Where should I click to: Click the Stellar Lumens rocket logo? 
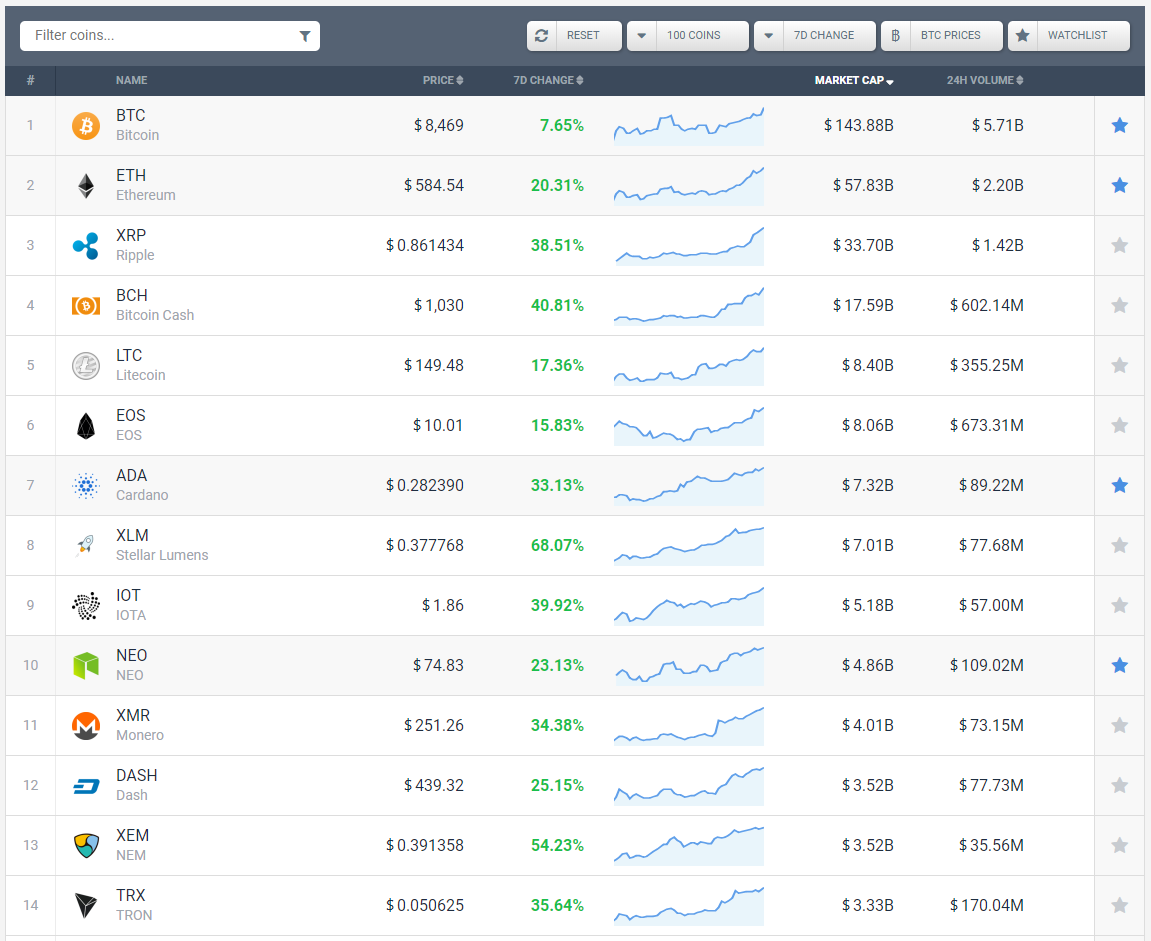[x=86, y=545]
